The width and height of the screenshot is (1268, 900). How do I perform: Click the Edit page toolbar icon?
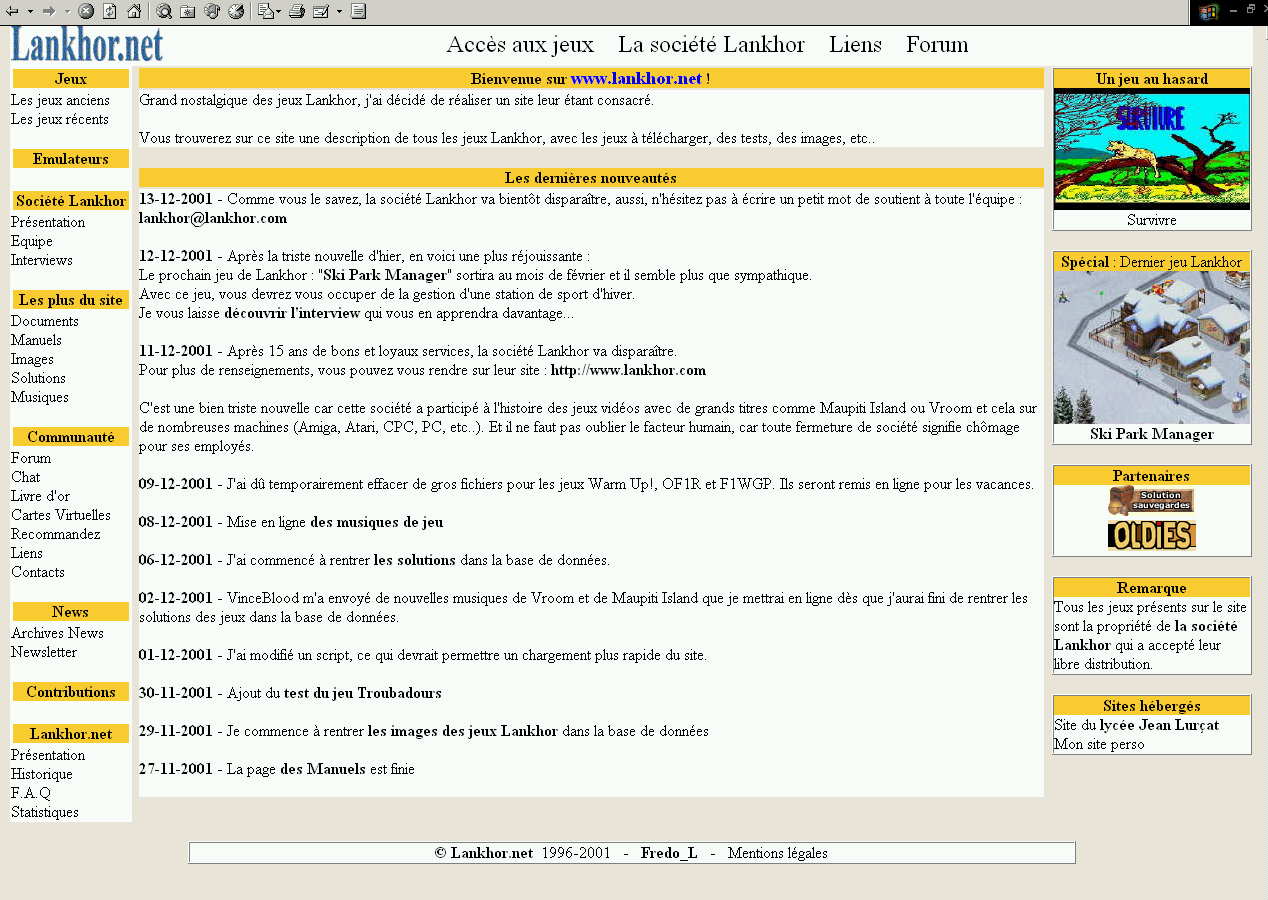[320, 12]
